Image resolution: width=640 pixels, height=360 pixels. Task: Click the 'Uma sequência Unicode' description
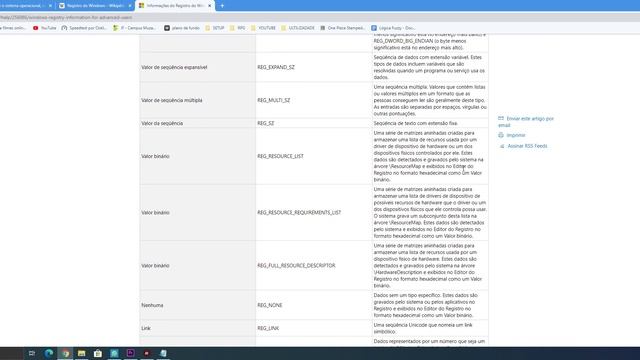[x=423, y=328]
